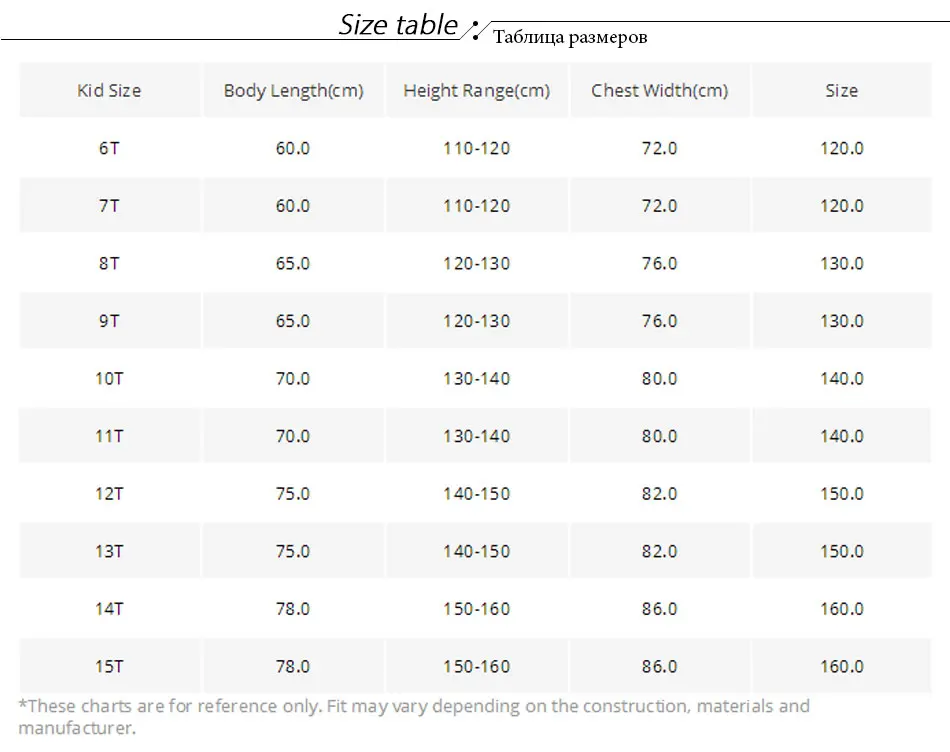Click the Height Range(cm) column header
Viewport: 950px width, 752px height.
477,90
